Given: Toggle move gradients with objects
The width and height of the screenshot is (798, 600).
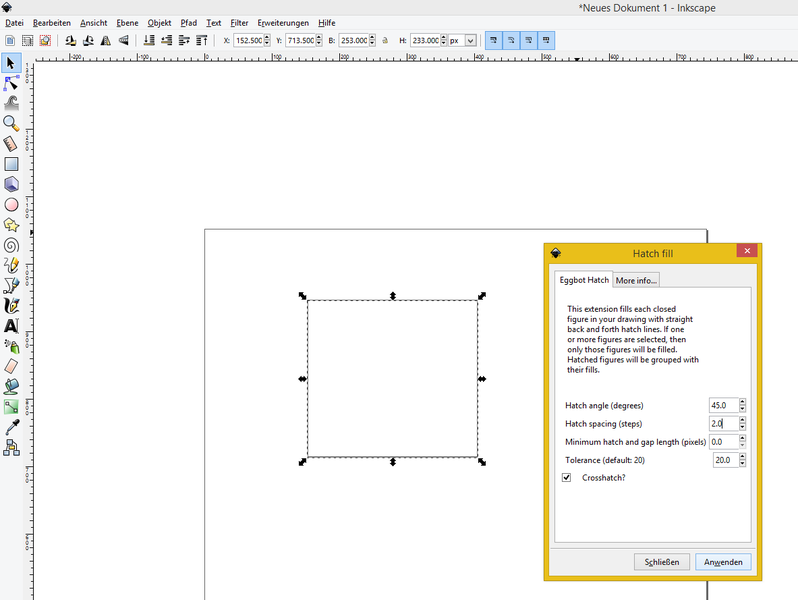Looking at the screenshot, I should click(529, 40).
